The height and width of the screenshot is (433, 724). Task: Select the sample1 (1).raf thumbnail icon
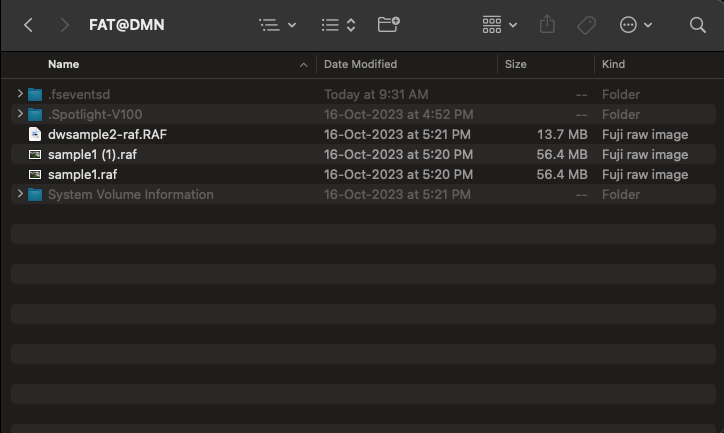click(x=35, y=155)
